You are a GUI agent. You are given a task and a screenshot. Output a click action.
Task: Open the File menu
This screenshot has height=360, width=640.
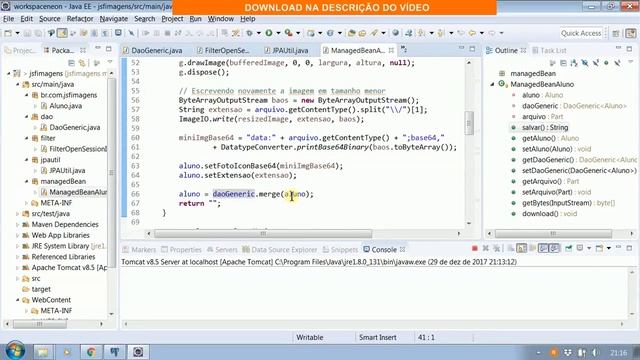pos(8,19)
